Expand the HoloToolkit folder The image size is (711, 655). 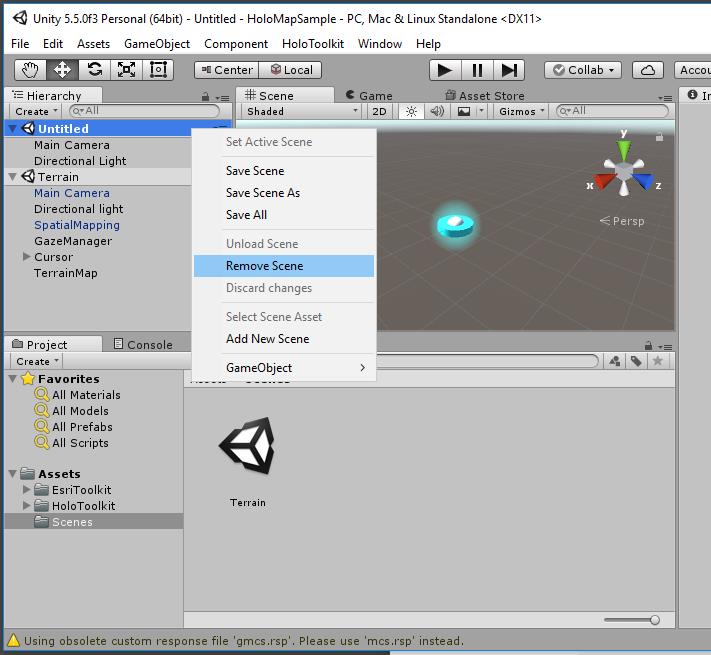[x=26, y=505]
